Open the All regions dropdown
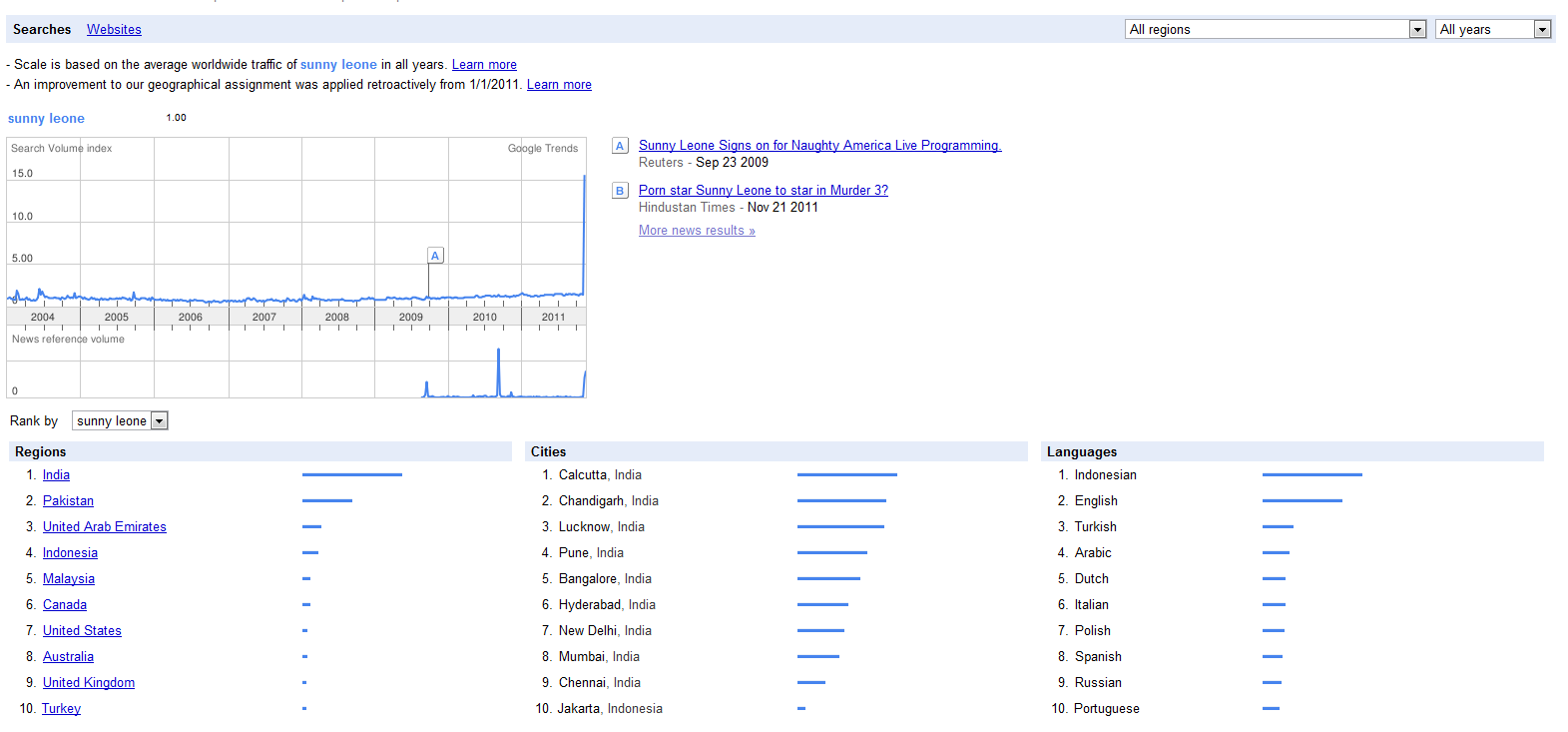 pyautogui.click(x=1276, y=29)
